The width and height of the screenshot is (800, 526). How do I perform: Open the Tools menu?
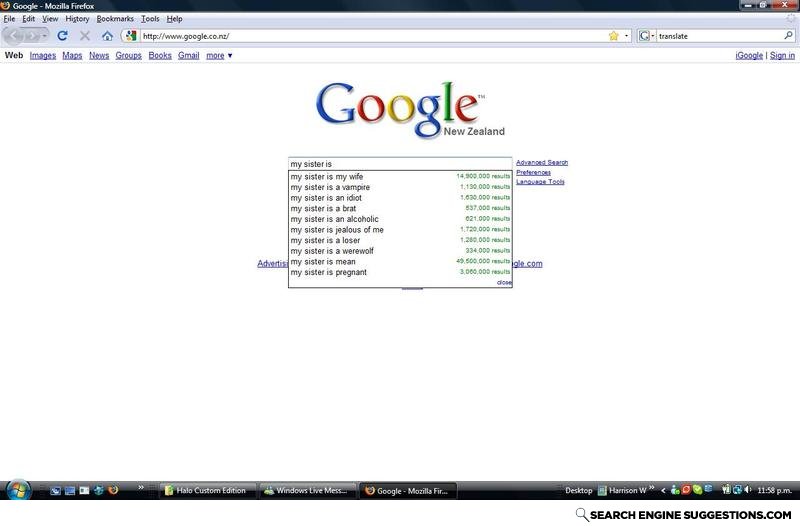coord(150,19)
